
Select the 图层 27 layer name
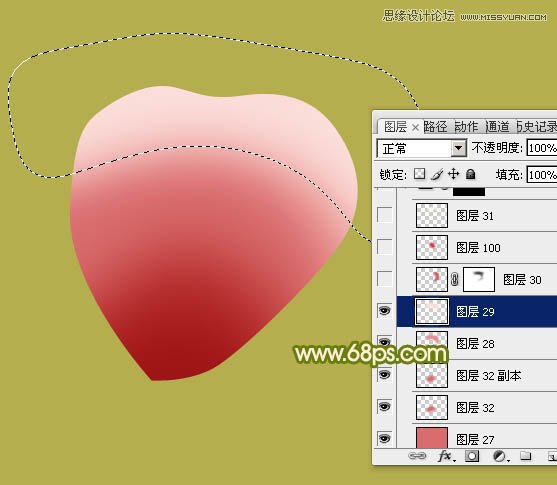pyautogui.click(x=475, y=440)
